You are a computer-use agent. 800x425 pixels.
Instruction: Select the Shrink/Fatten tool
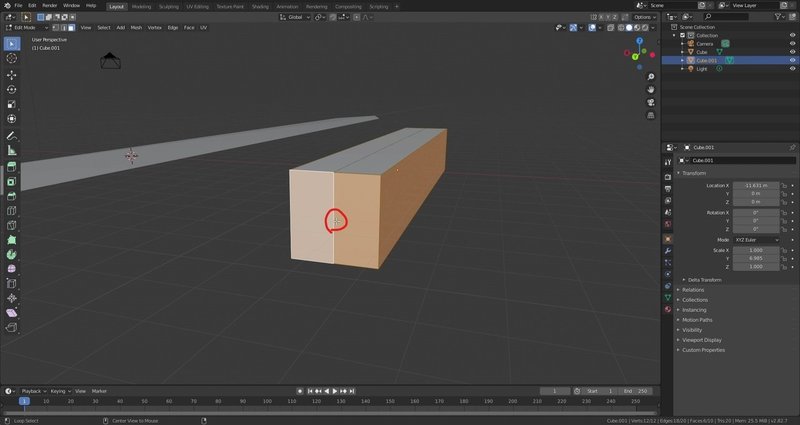point(11,298)
